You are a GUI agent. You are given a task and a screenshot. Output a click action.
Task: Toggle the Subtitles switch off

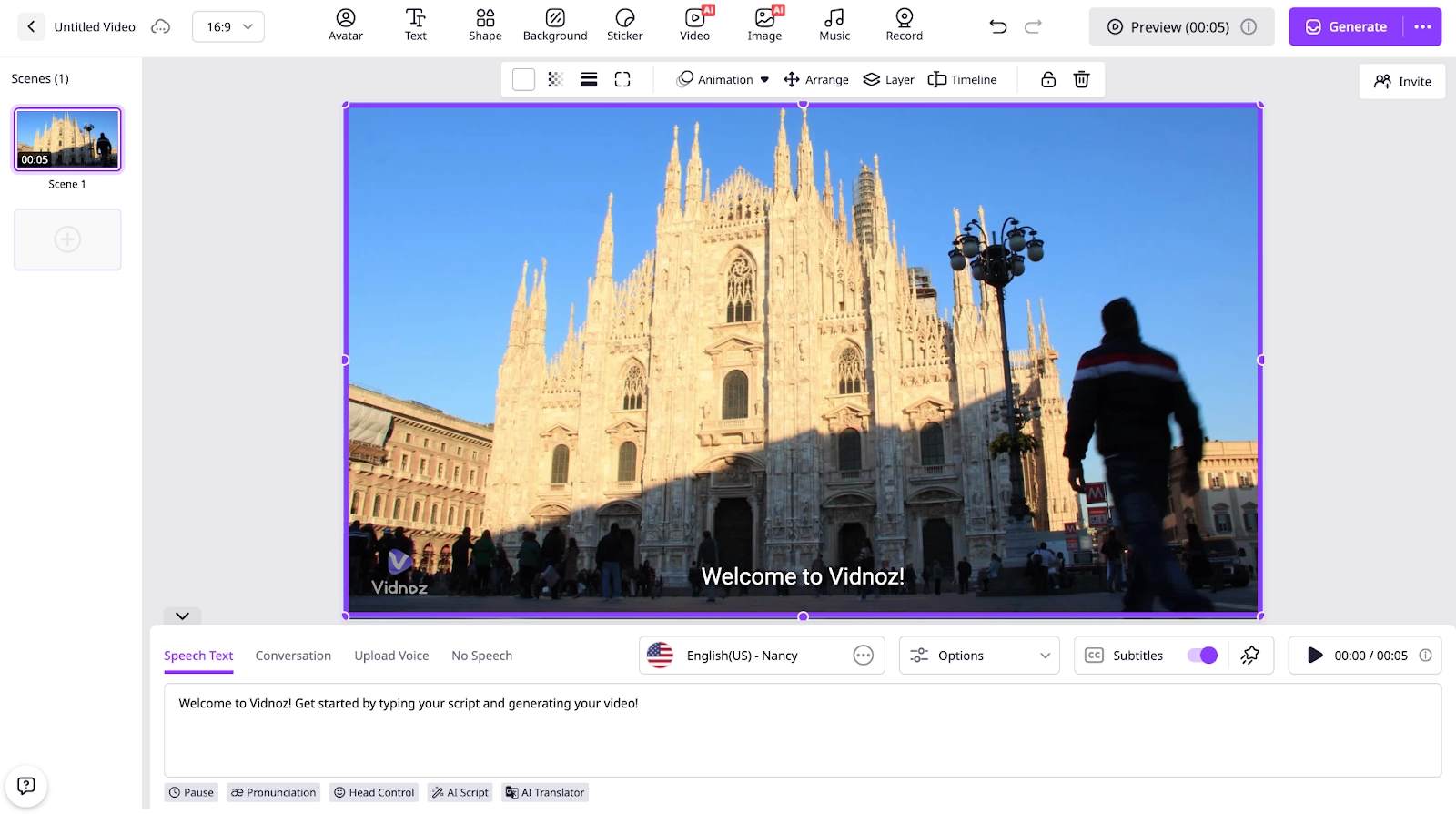1202,656
